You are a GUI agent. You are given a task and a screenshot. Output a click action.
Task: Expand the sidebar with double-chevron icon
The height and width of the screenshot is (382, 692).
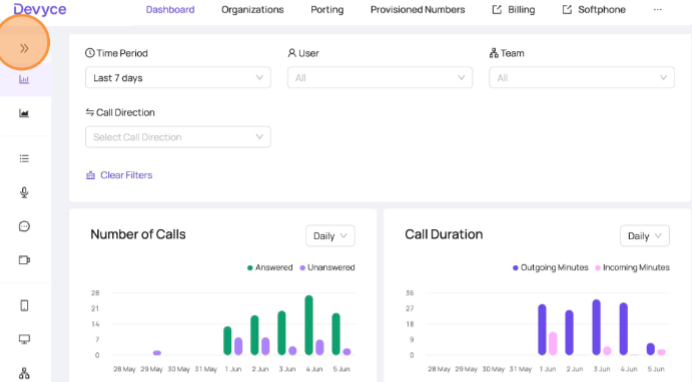pyautogui.click(x=24, y=48)
